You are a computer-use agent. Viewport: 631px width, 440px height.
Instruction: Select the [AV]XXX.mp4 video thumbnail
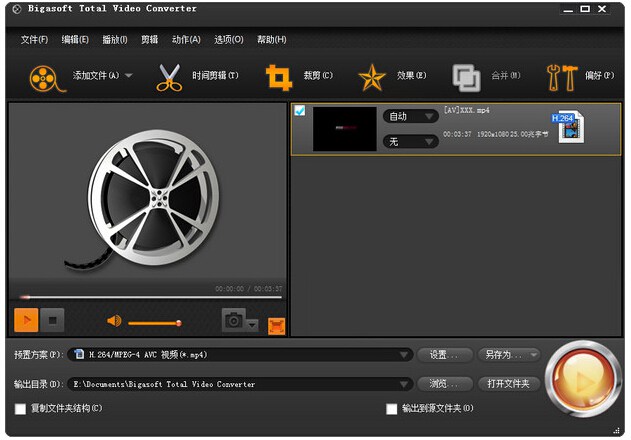pos(344,129)
